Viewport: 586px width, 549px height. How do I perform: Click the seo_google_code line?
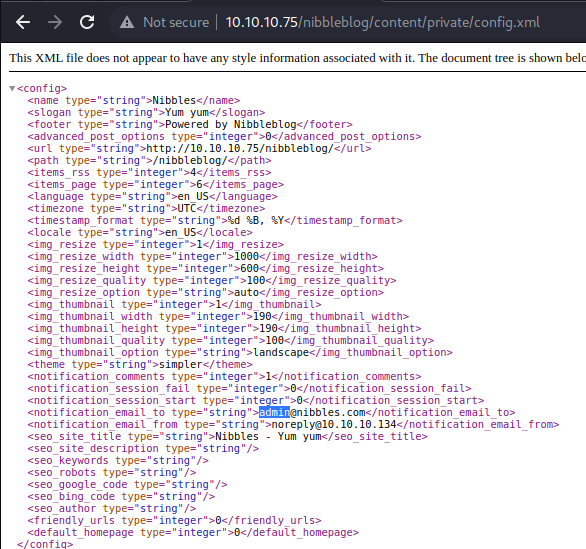[x=127, y=484]
